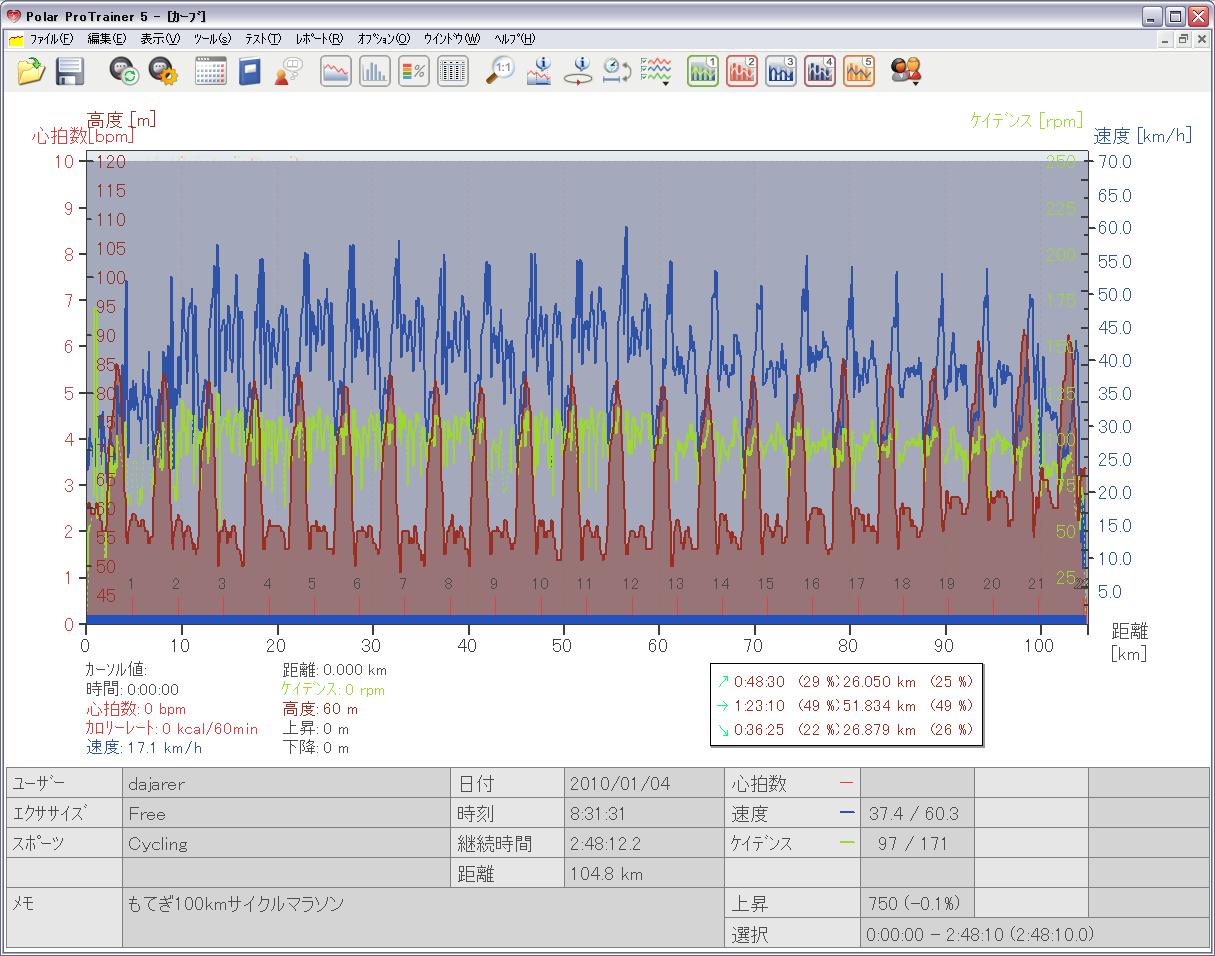Click the distance value 104.8 km
1215x956 pixels.
pyautogui.click(x=644, y=873)
